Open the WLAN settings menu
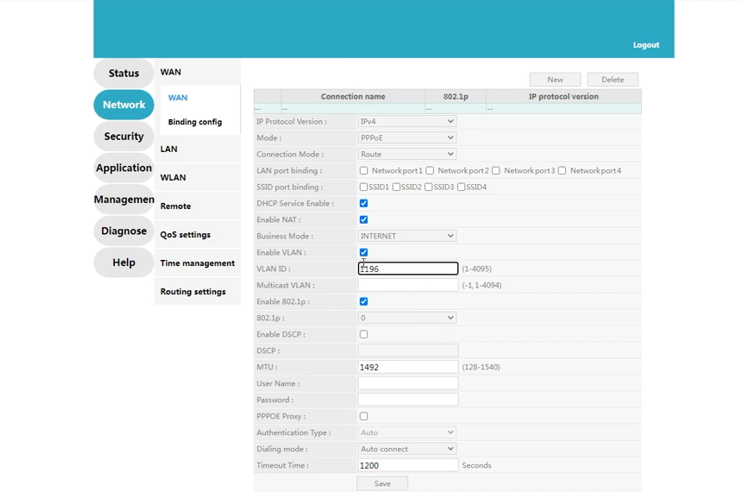 tap(173, 178)
